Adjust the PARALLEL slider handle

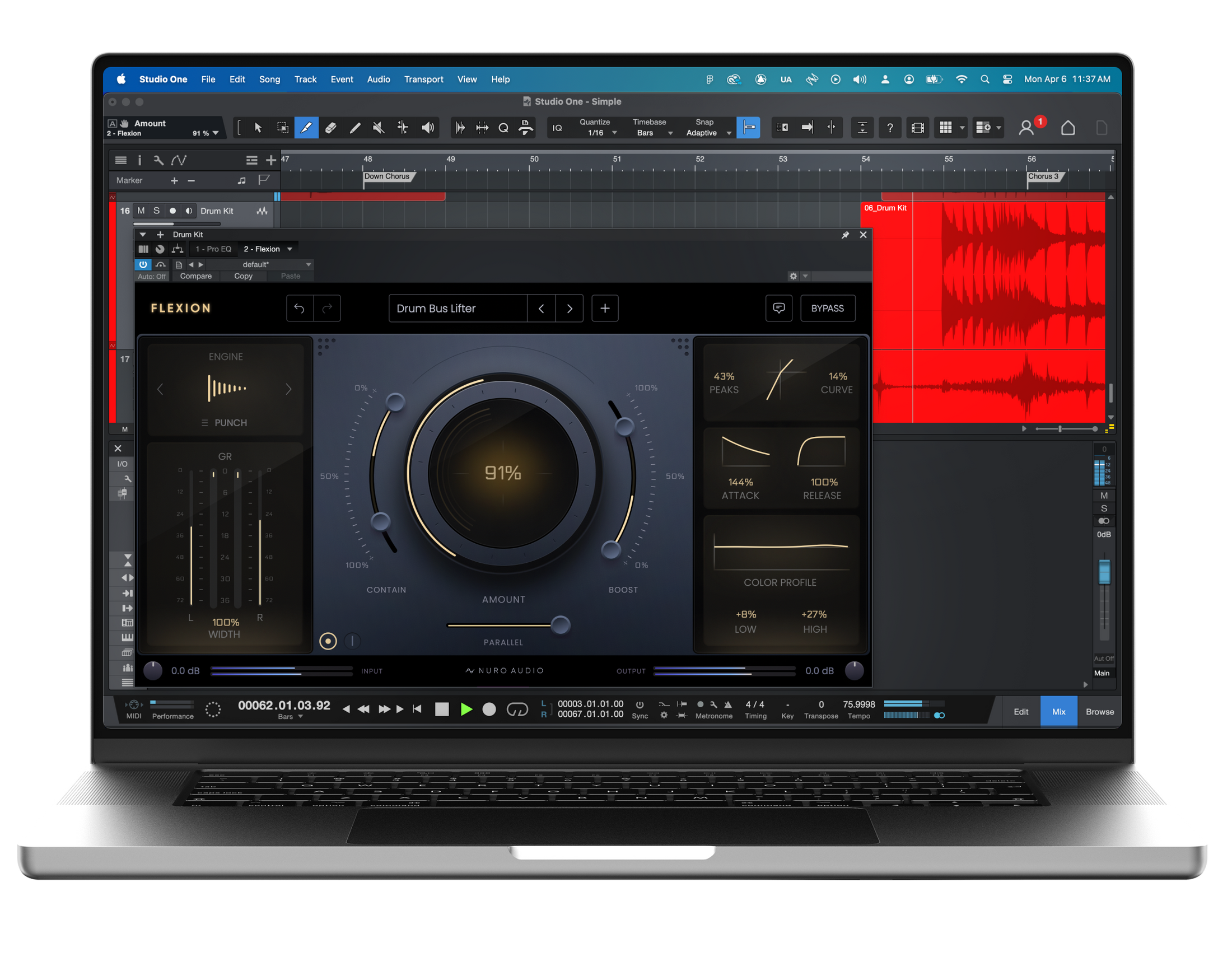tap(560, 625)
